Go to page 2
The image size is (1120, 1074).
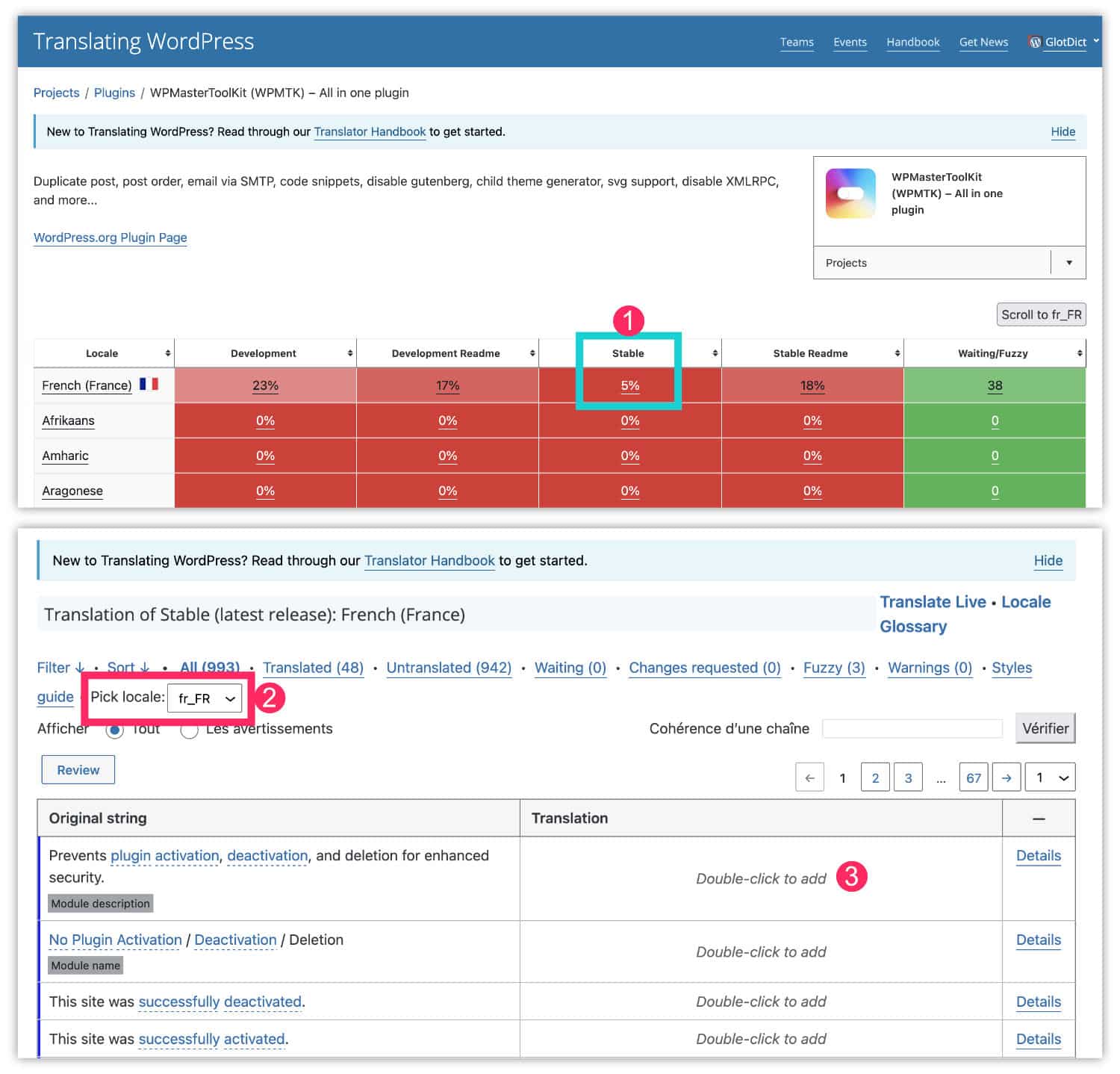tap(875, 777)
